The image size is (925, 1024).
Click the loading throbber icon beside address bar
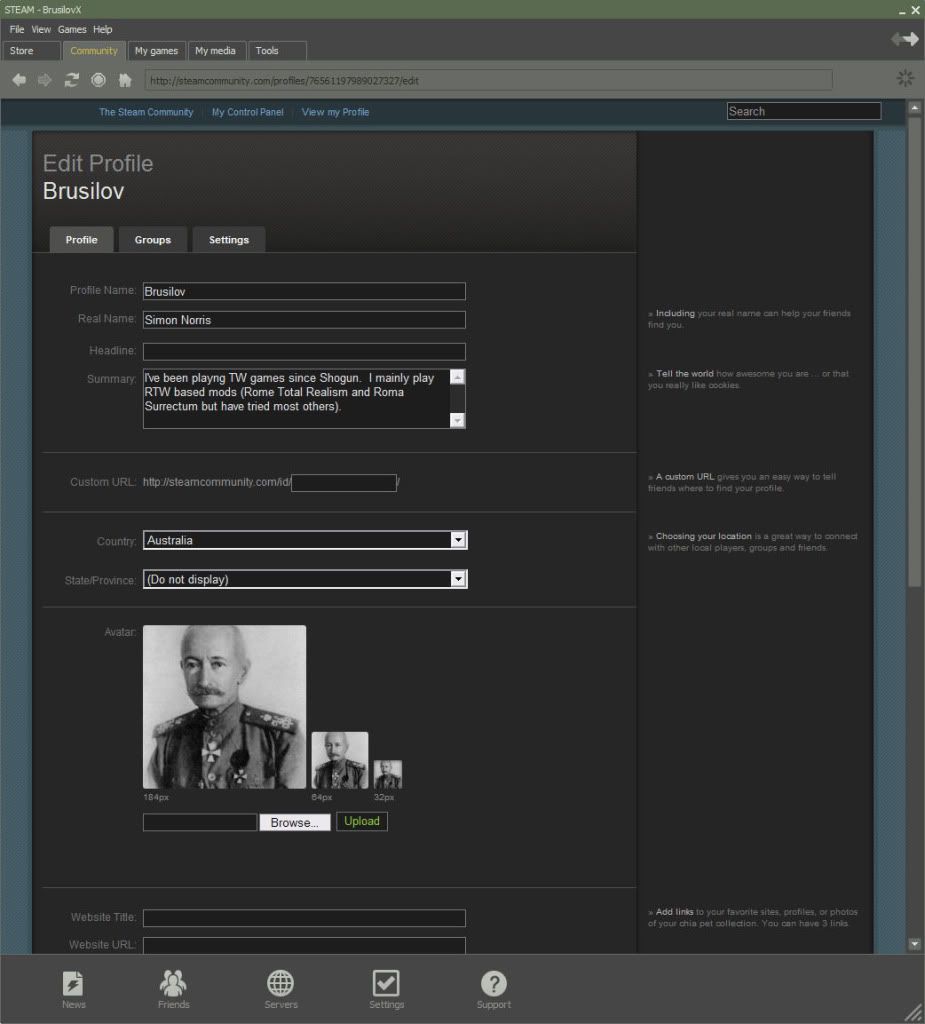905,78
